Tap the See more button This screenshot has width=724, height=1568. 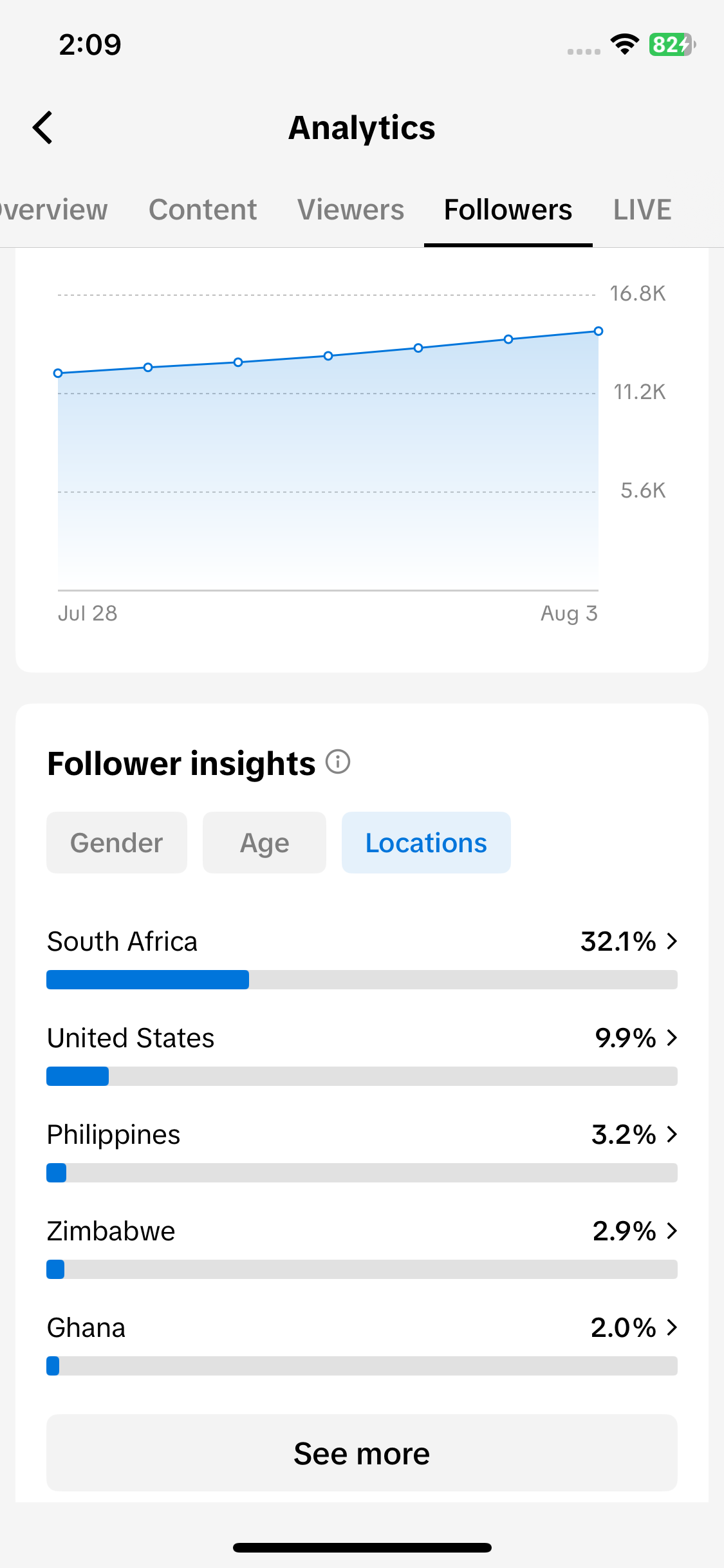click(x=362, y=1453)
